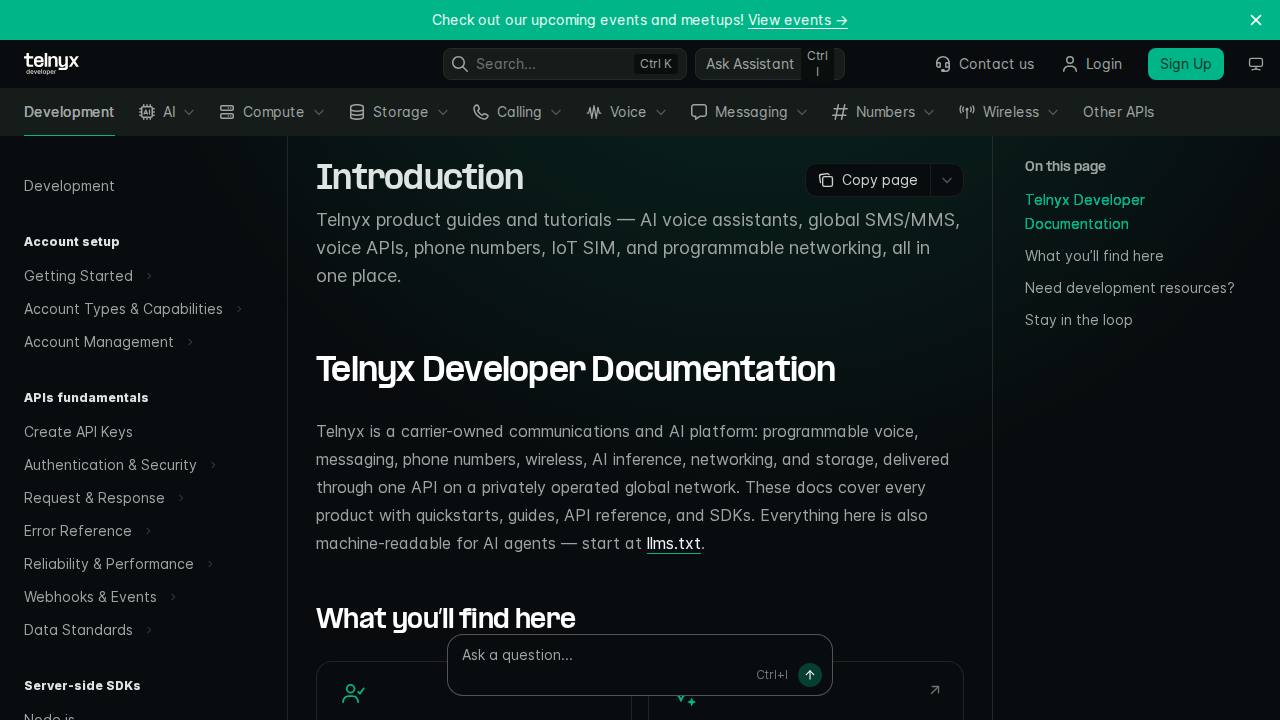Expand Account Types & Capabilities section
This screenshot has height=720, width=1280.
tap(239, 309)
